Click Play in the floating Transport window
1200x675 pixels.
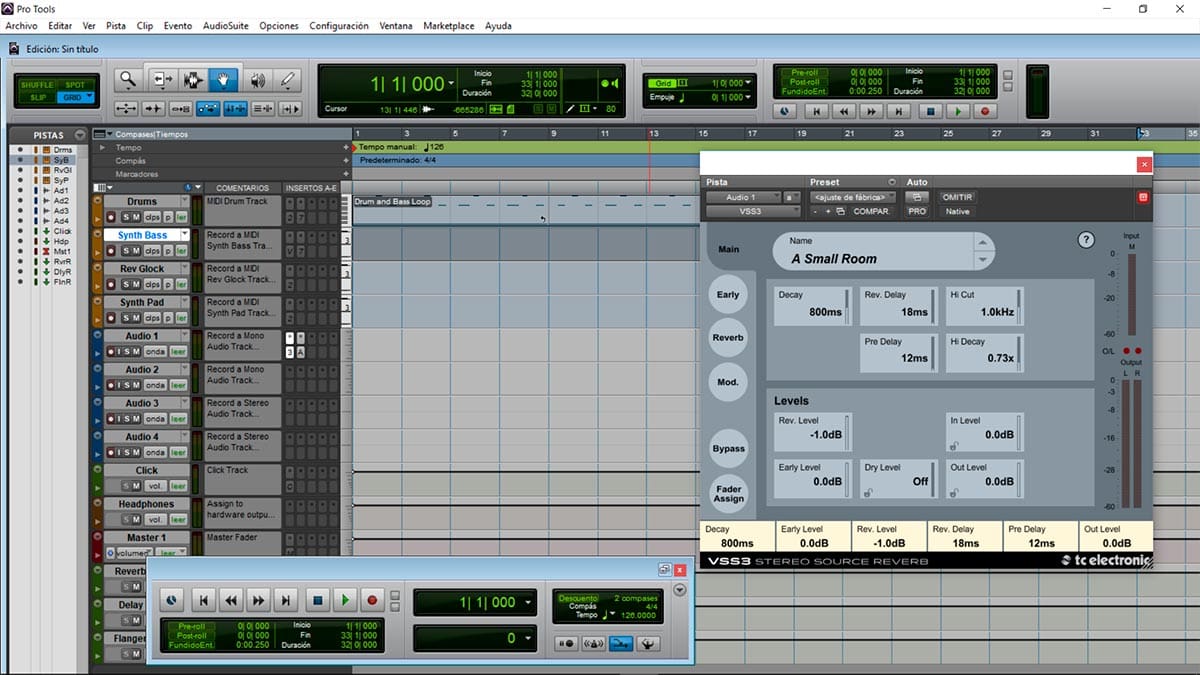pyautogui.click(x=345, y=600)
